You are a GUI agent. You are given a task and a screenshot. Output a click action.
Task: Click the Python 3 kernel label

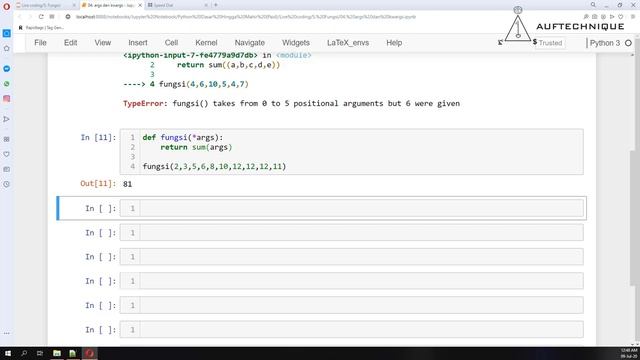coord(604,43)
